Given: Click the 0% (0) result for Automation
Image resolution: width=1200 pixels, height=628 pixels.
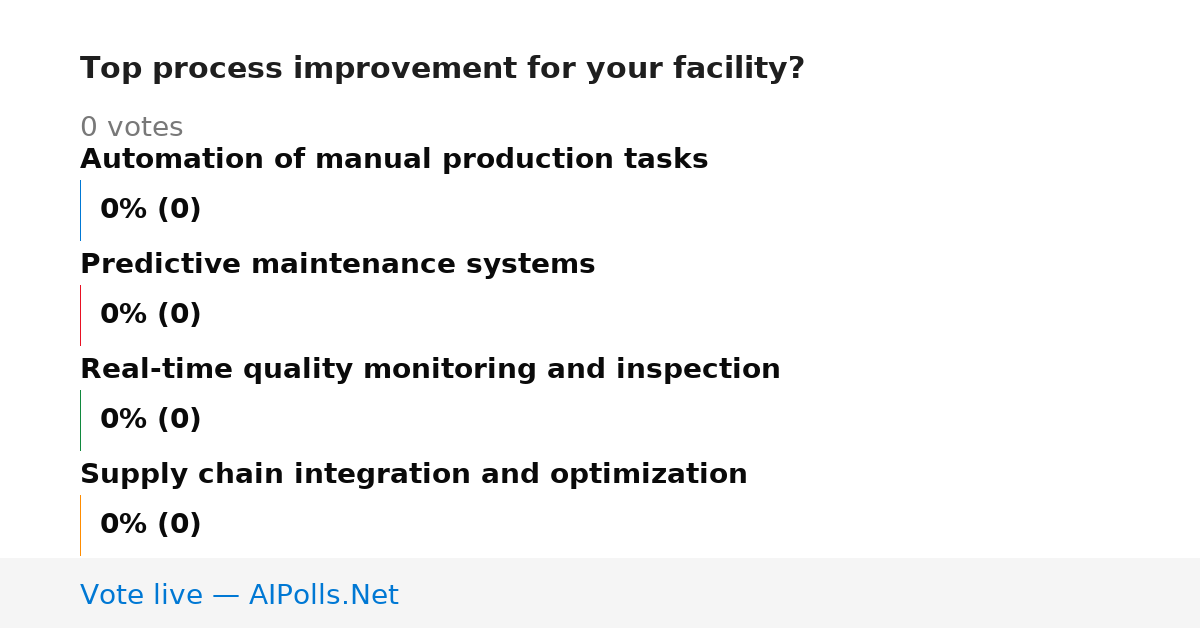Looking at the screenshot, I should pyautogui.click(x=150, y=210).
